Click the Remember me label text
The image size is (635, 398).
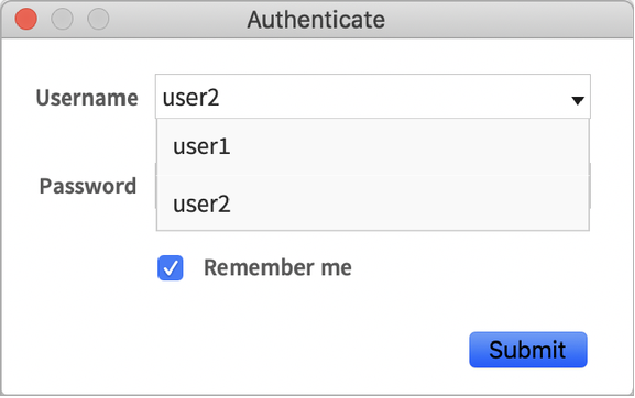tap(277, 268)
